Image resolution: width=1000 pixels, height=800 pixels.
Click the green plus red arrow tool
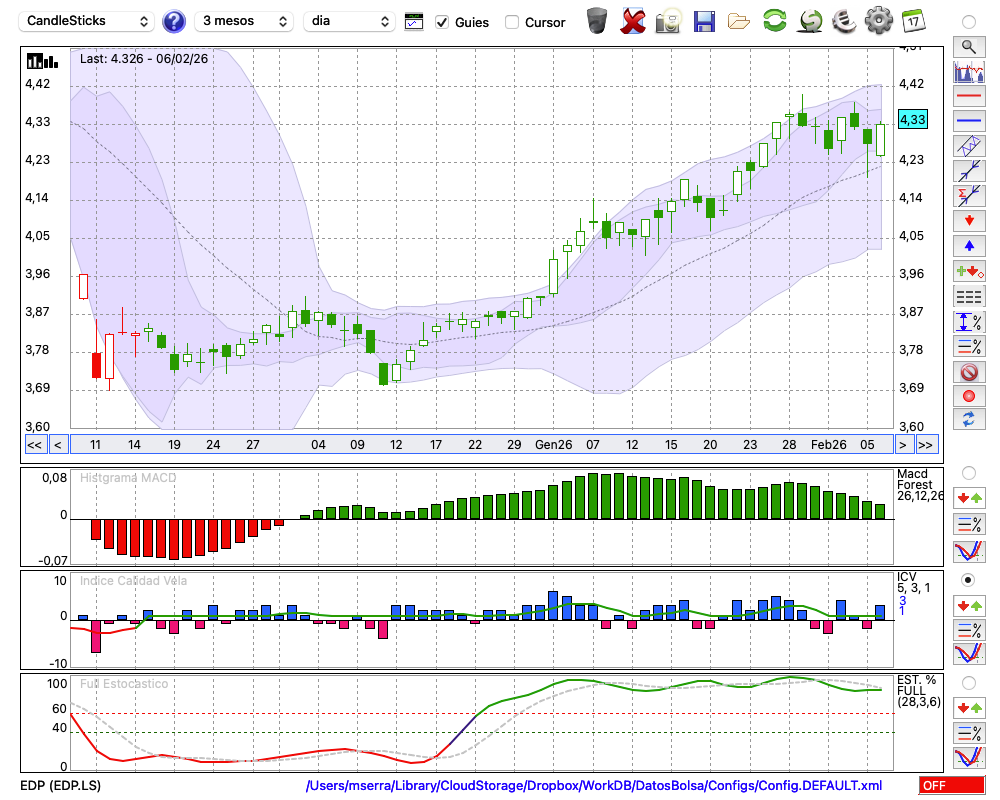coord(969,272)
